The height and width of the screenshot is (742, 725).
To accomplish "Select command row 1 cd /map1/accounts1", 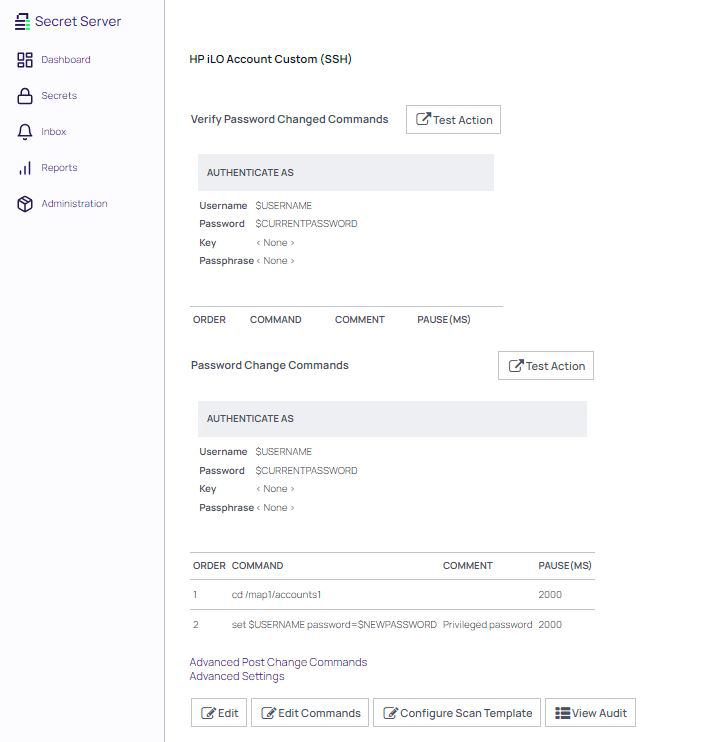I will (x=276, y=595).
